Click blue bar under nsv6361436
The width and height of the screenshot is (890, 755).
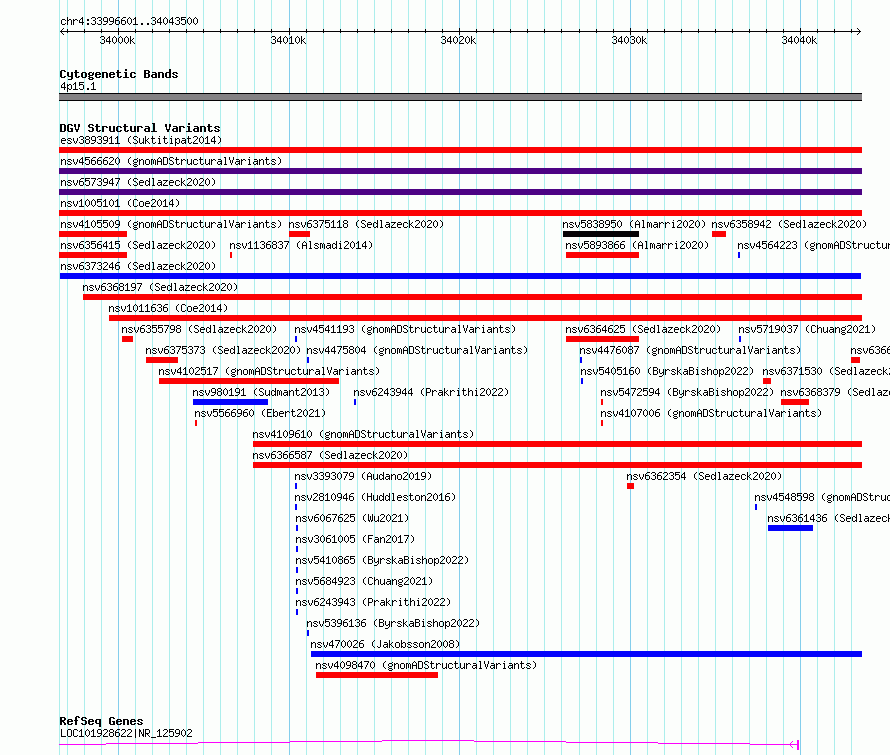(790, 528)
